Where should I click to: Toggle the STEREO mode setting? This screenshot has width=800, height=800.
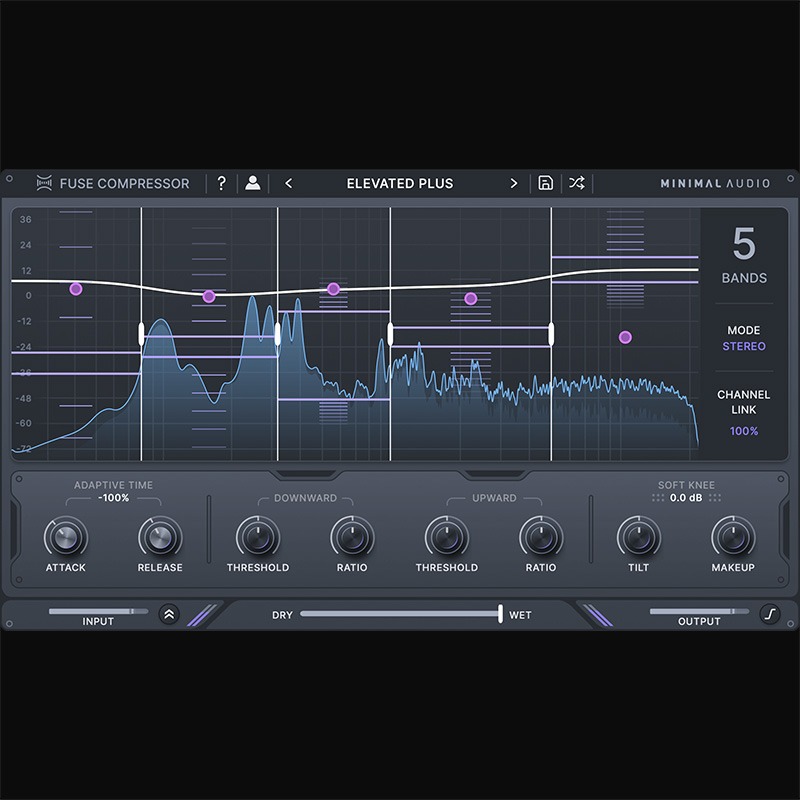coord(744,346)
